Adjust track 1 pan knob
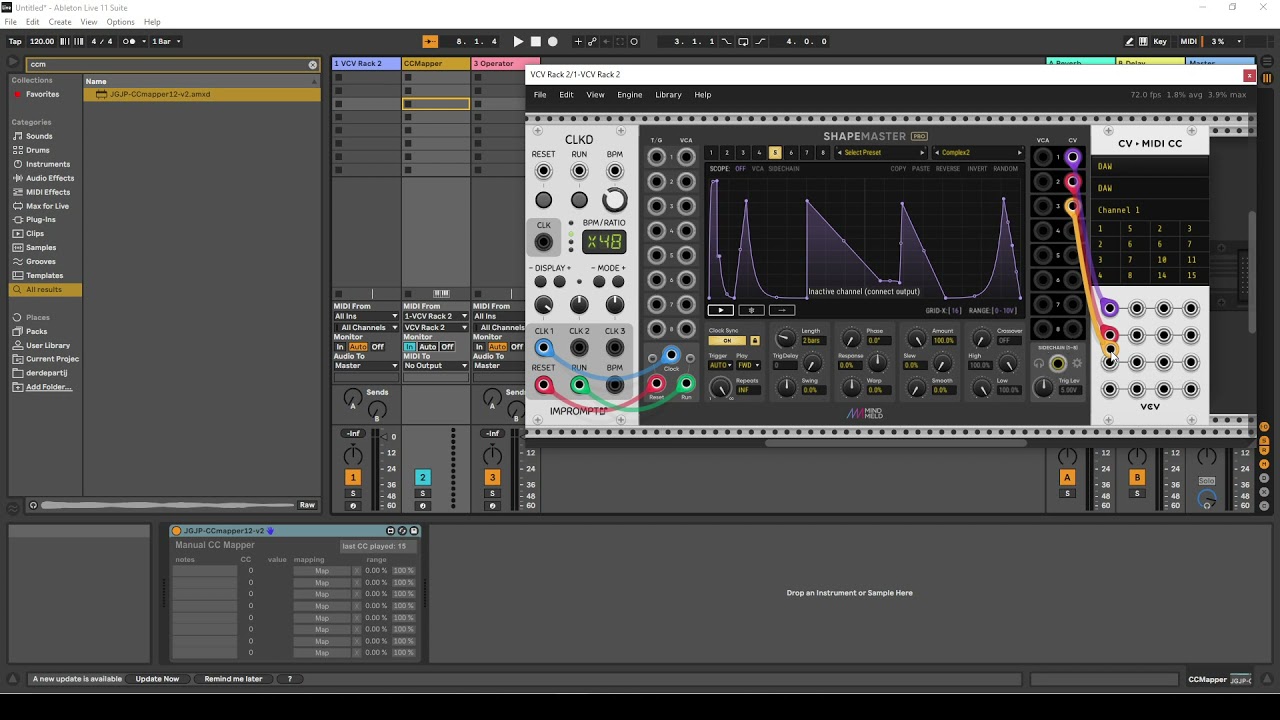The image size is (1280, 720). (x=353, y=456)
